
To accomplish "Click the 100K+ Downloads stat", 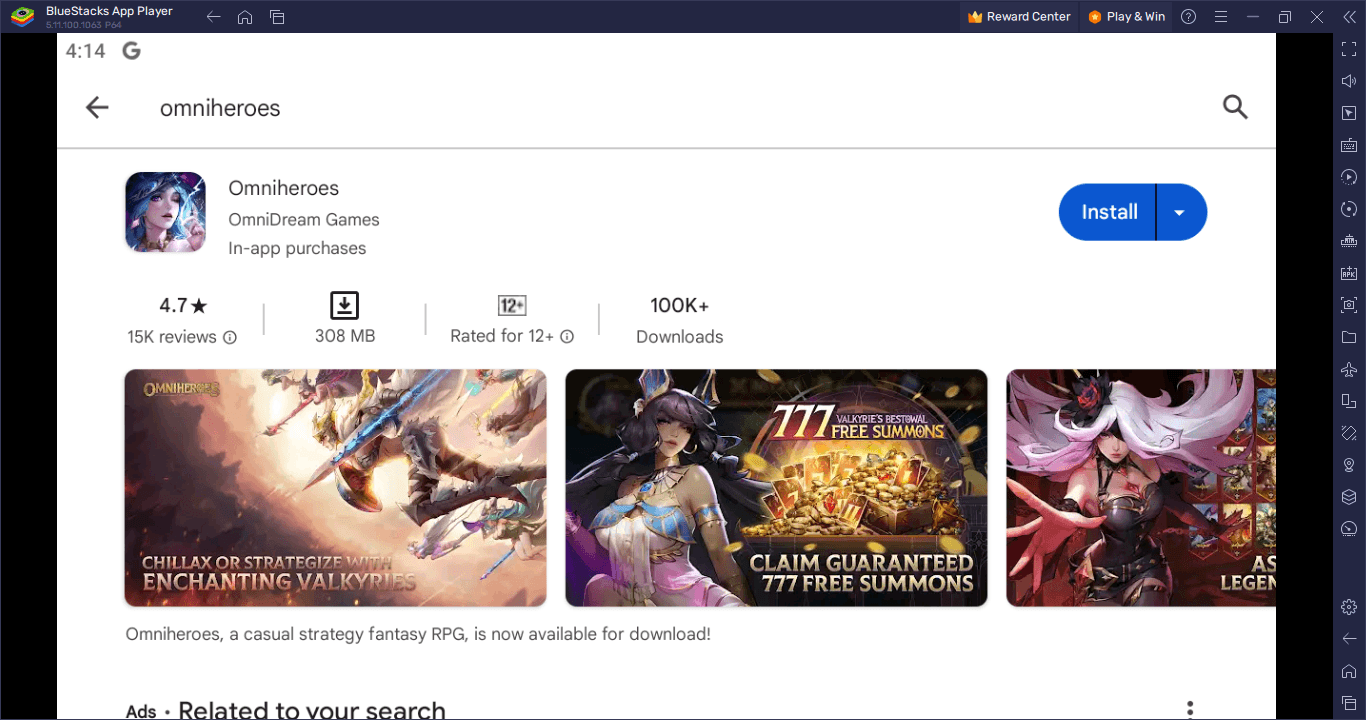I will 680,320.
